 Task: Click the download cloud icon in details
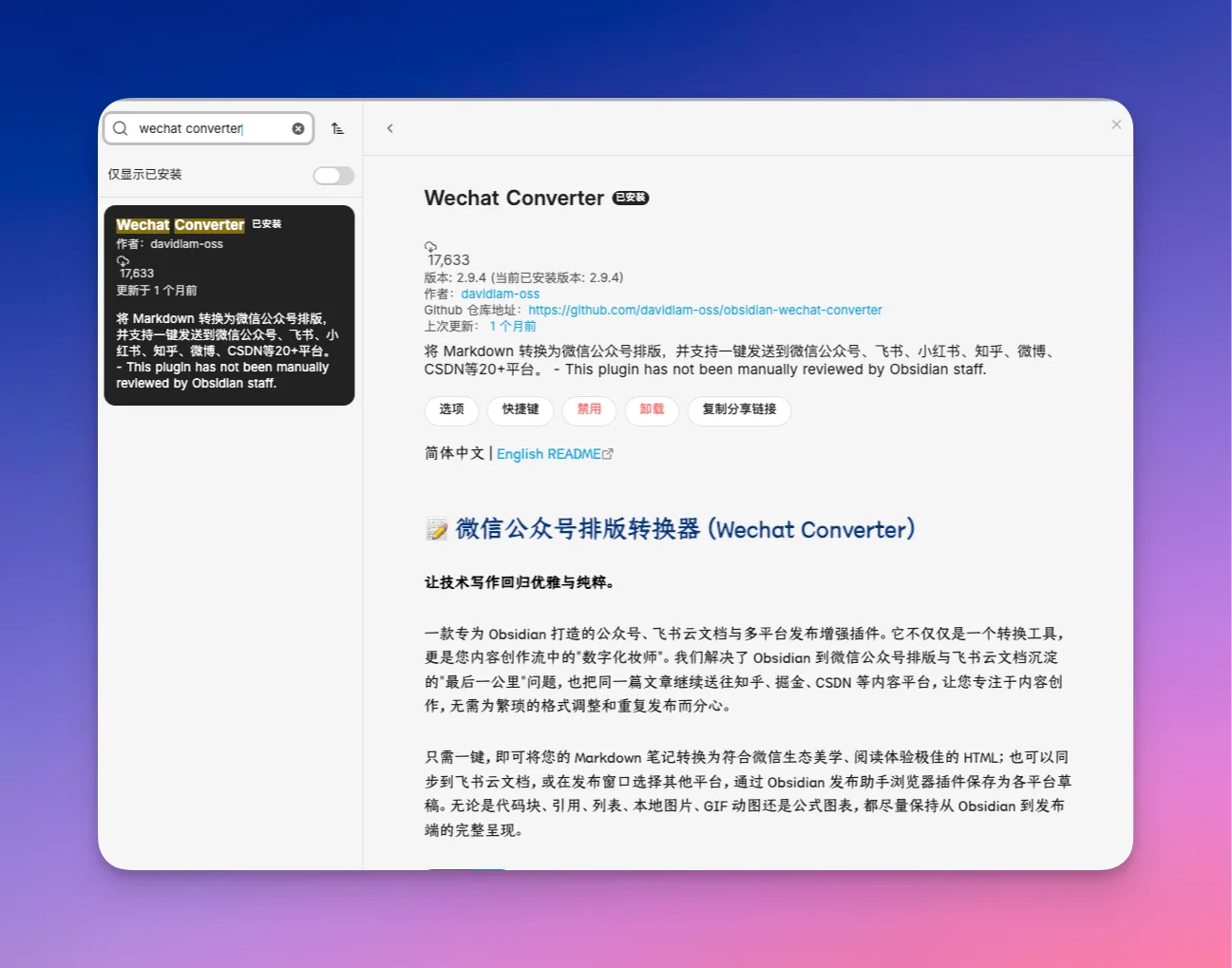pos(430,246)
